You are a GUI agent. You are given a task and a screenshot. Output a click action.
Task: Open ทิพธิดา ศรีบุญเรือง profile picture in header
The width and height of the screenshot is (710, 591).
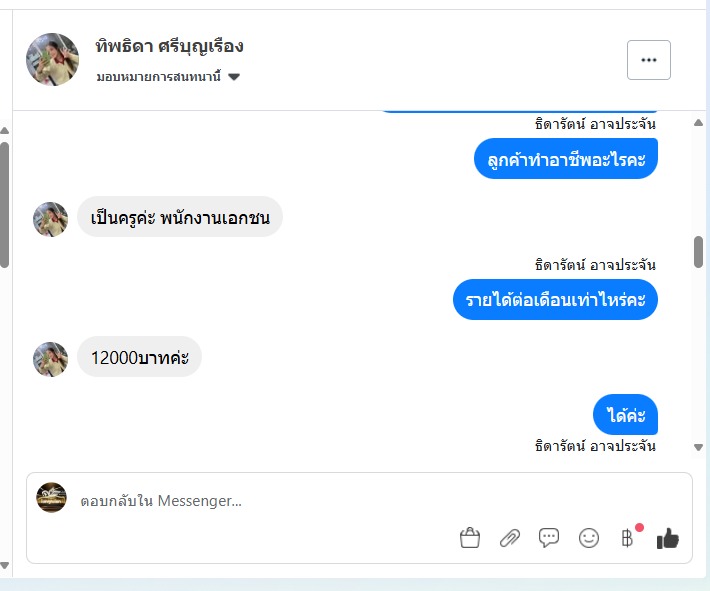click(x=53, y=59)
